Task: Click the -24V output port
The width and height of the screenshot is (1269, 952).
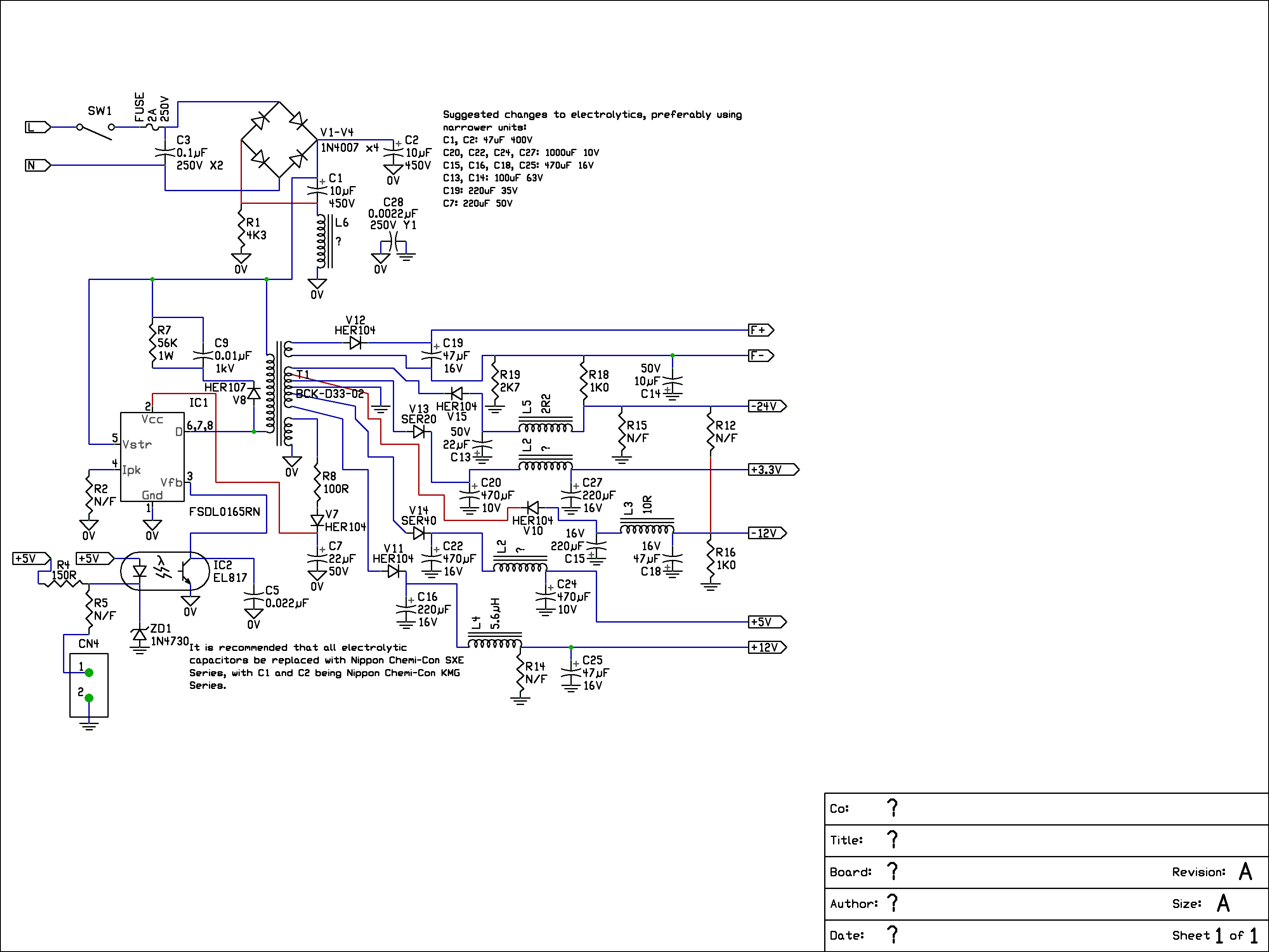Action: [768, 406]
